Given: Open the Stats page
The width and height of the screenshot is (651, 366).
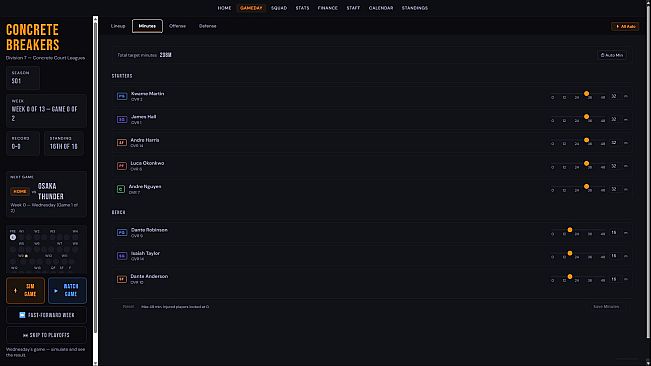Looking at the screenshot, I should 302,8.
